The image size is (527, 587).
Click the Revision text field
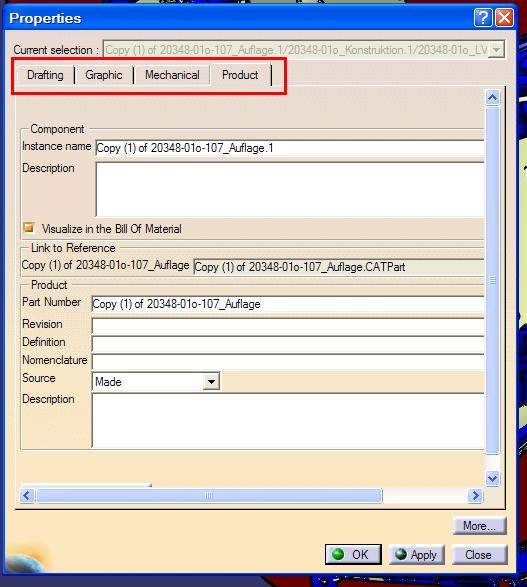pyautogui.click(x=287, y=326)
